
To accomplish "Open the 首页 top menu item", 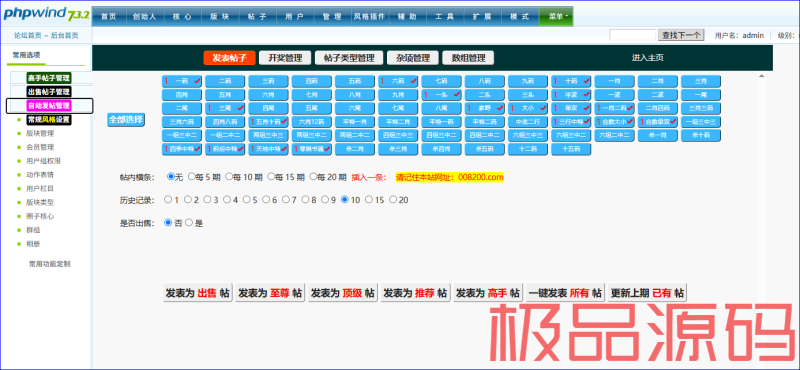I will 109,16.
